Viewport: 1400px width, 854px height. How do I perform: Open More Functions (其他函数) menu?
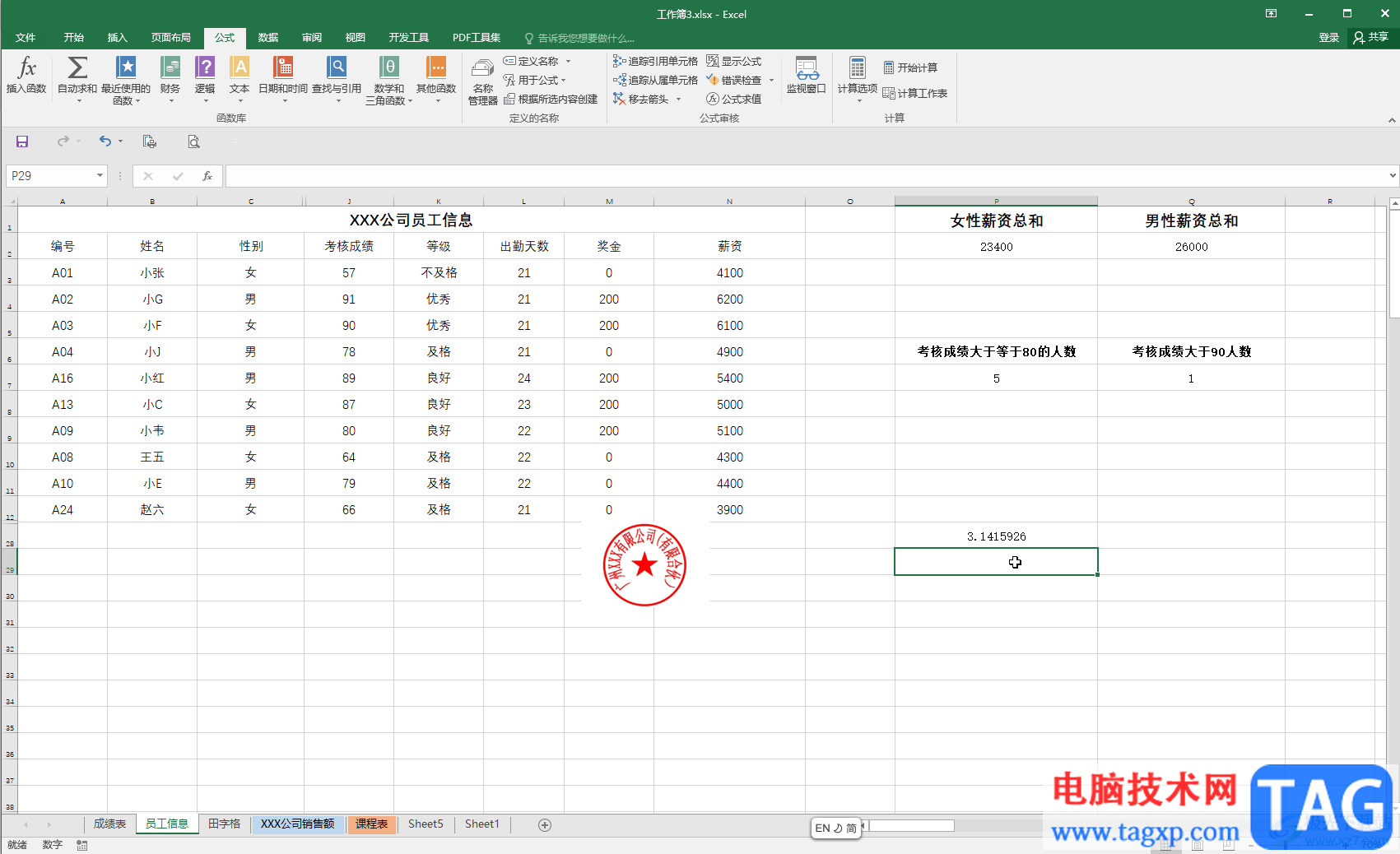(x=436, y=80)
